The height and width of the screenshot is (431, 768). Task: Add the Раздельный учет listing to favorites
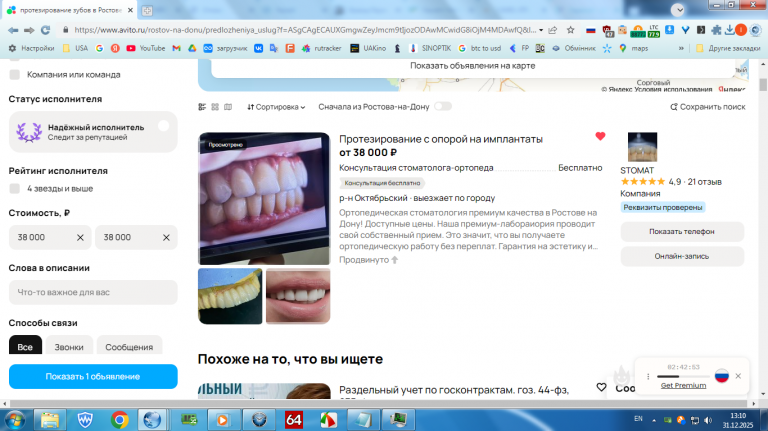coord(601,387)
